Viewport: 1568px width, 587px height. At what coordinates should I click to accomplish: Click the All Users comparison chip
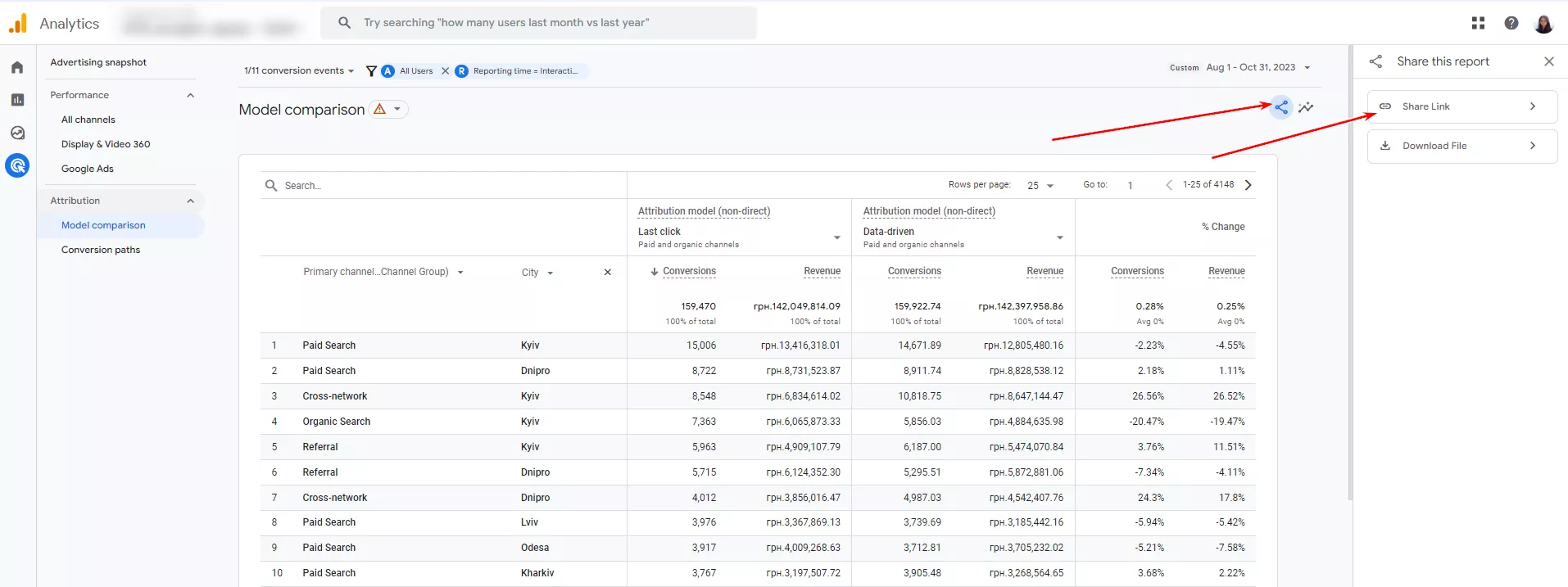(x=415, y=71)
